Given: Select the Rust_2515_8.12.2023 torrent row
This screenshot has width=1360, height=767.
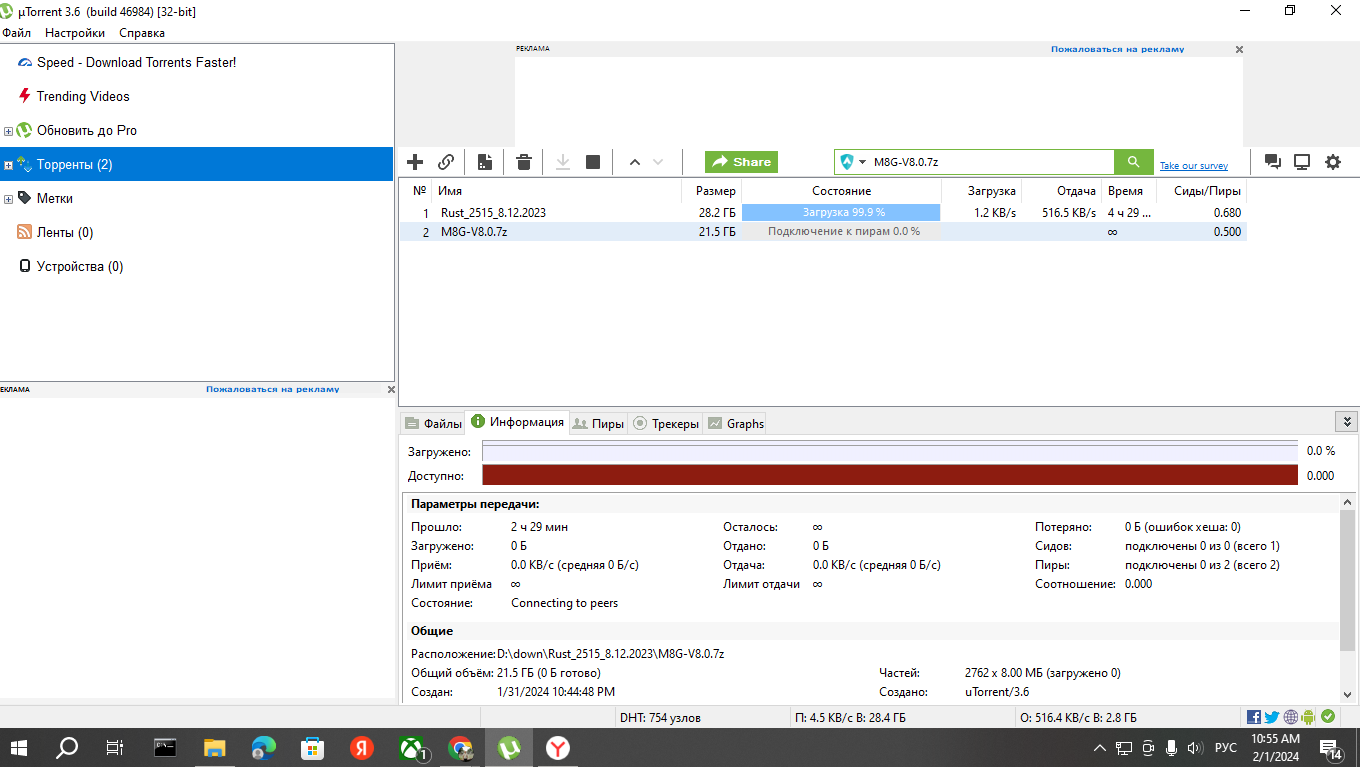Looking at the screenshot, I should click(x=823, y=213).
